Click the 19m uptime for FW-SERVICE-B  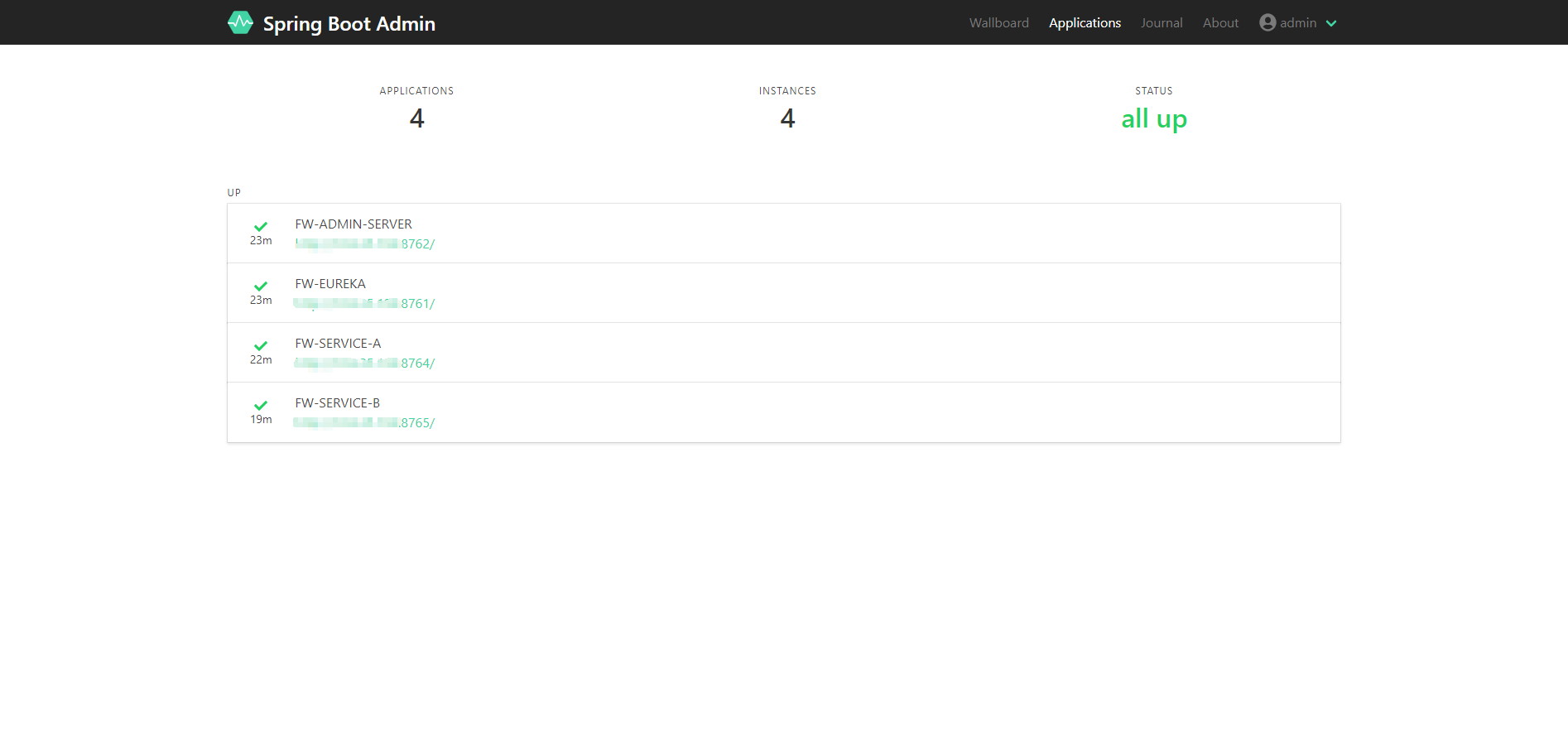click(261, 420)
